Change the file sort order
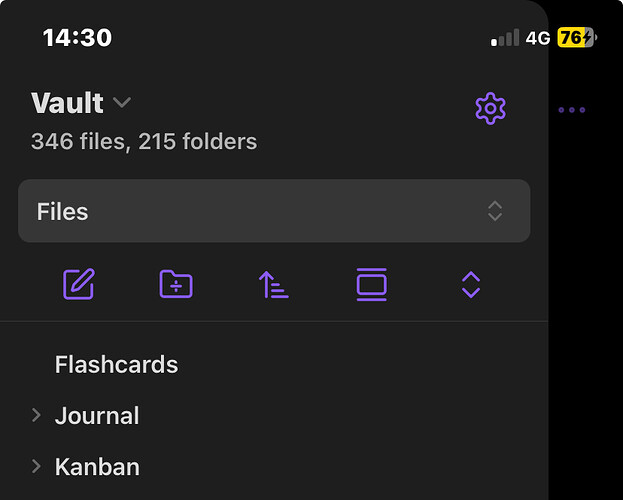The height and width of the screenshot is (500, 623). (x=273, y=285)
